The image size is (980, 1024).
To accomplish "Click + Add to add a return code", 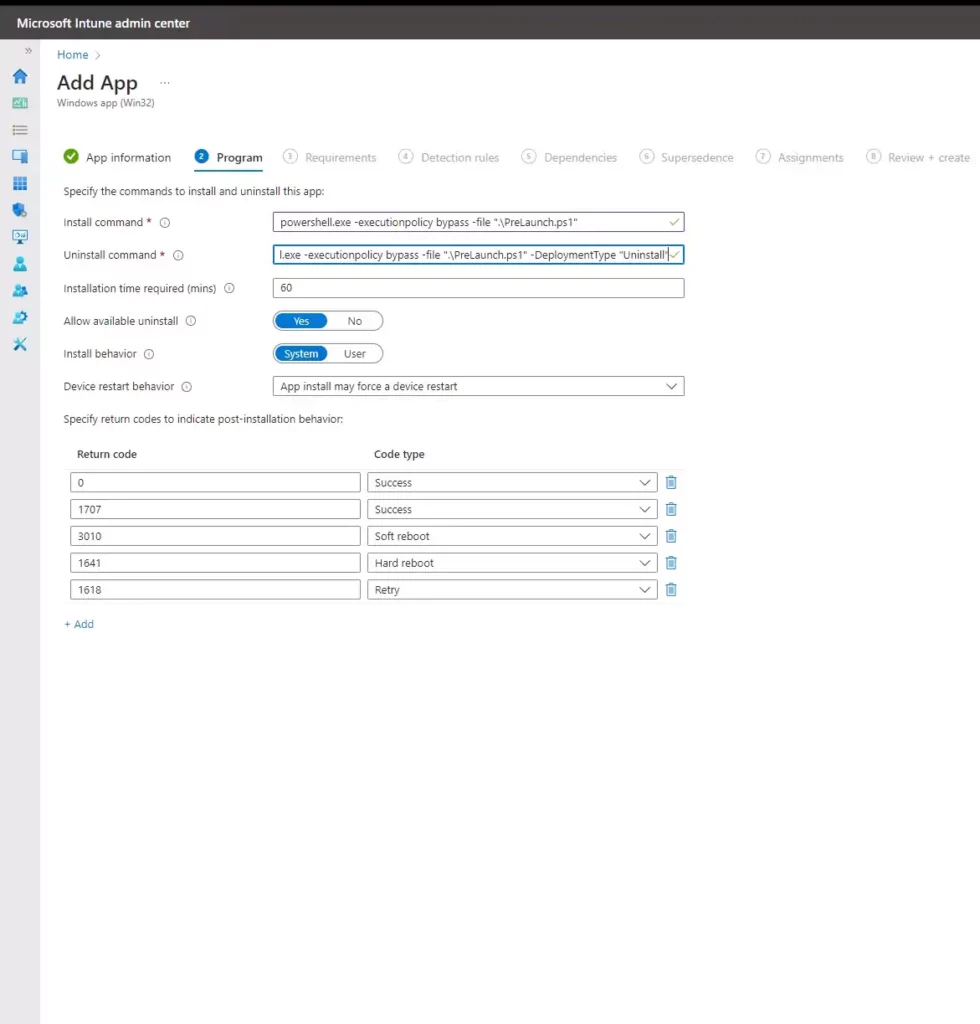I will (79, 624).
